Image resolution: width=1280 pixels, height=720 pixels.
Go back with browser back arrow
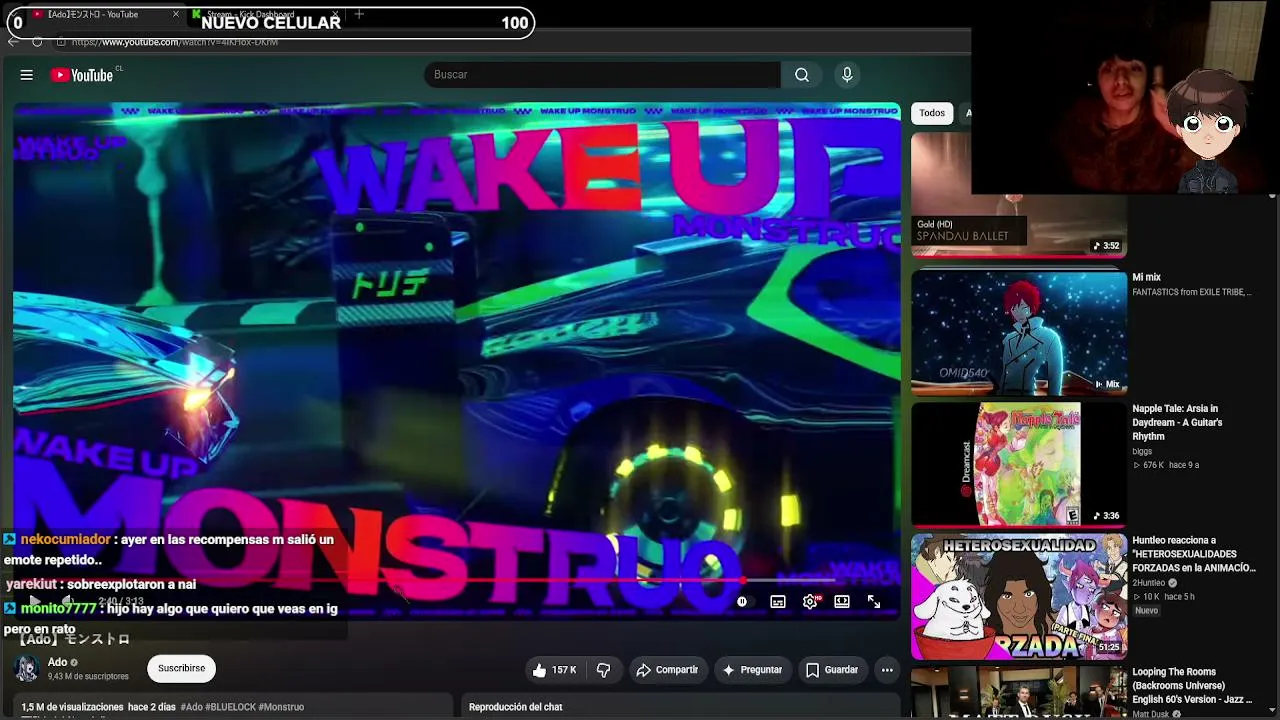13,42
